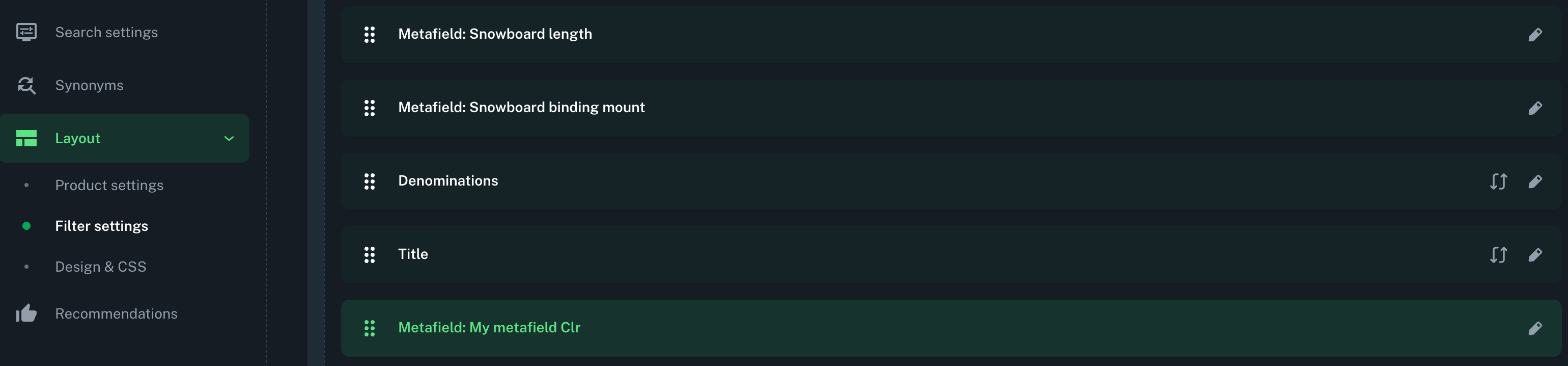Go to Synonyms page
Viewport: 1568px width, 366px height.
point(89,85)
